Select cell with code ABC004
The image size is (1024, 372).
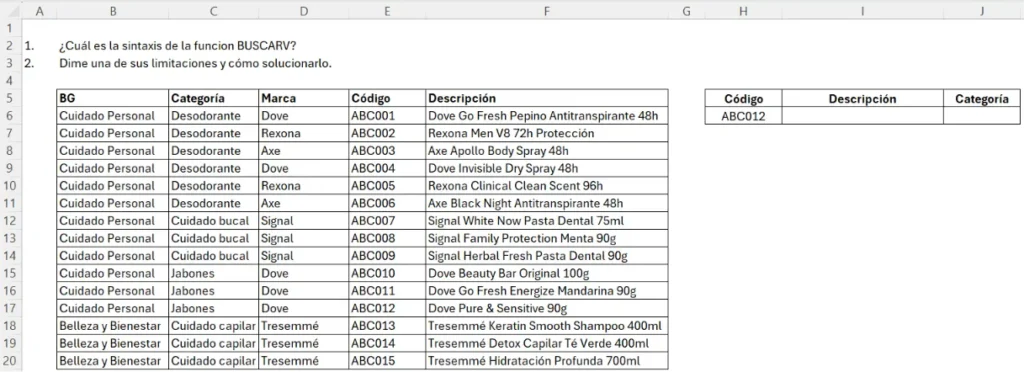387,168
